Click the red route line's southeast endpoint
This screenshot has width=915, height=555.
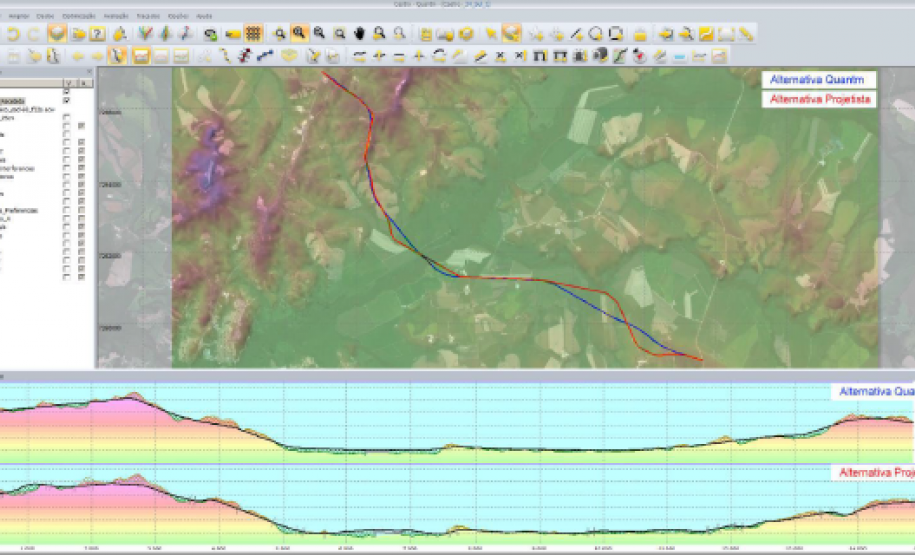701,359
